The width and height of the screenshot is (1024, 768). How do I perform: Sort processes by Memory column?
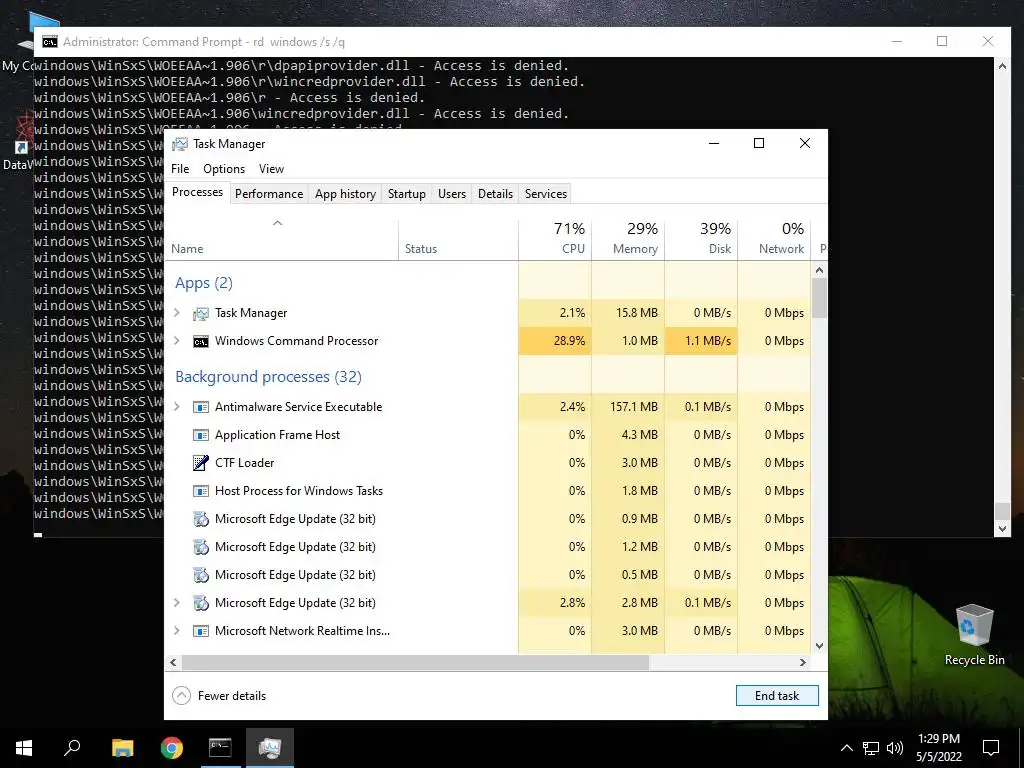(628, 240)
